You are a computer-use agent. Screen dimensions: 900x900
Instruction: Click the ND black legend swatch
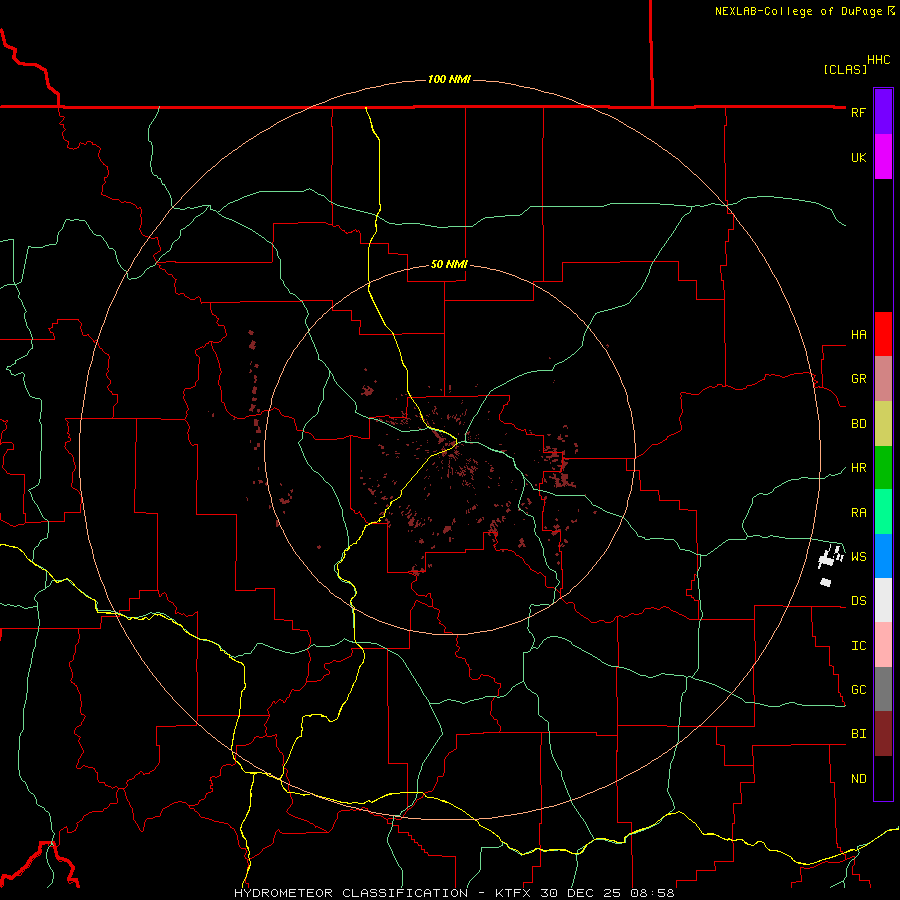883,778
